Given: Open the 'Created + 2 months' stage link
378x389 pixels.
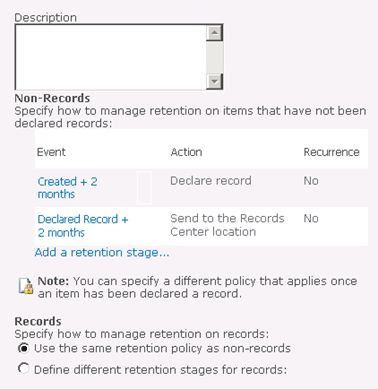Looking at the screenshot, I should point(67,188).
